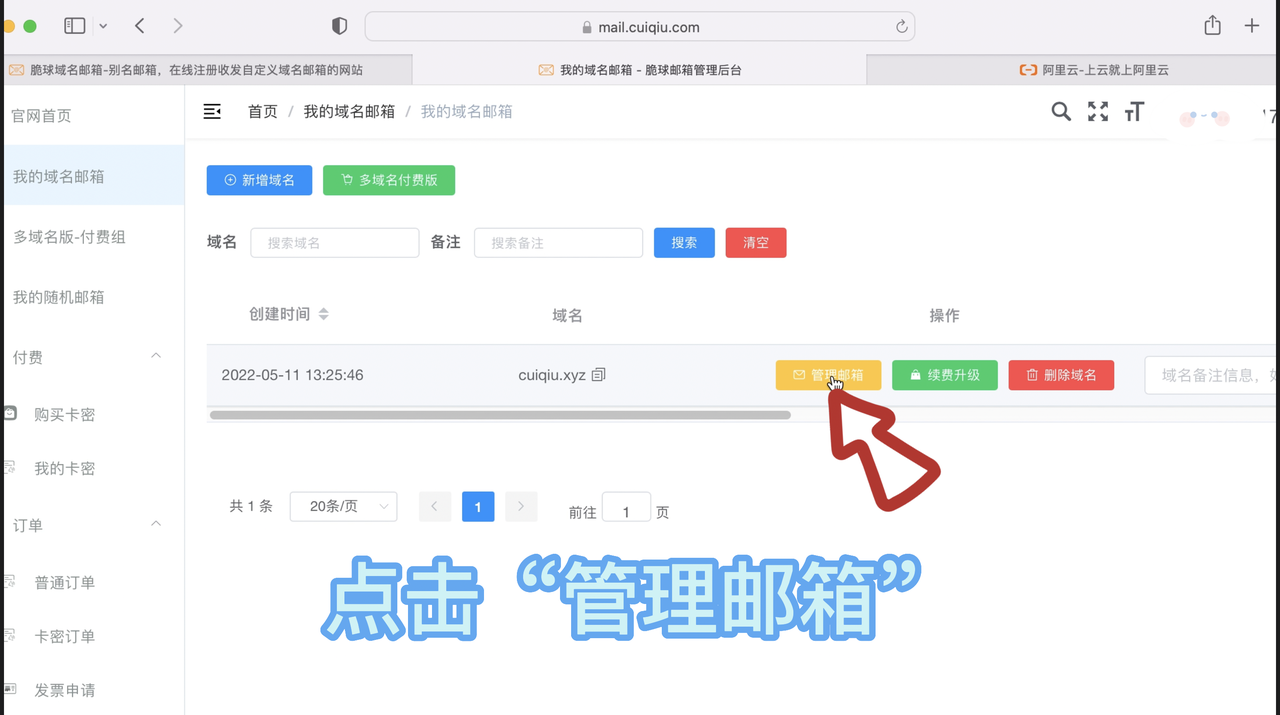
Task: Click the 首页 breadcrumb link
Action: click(x=263, y=112)
